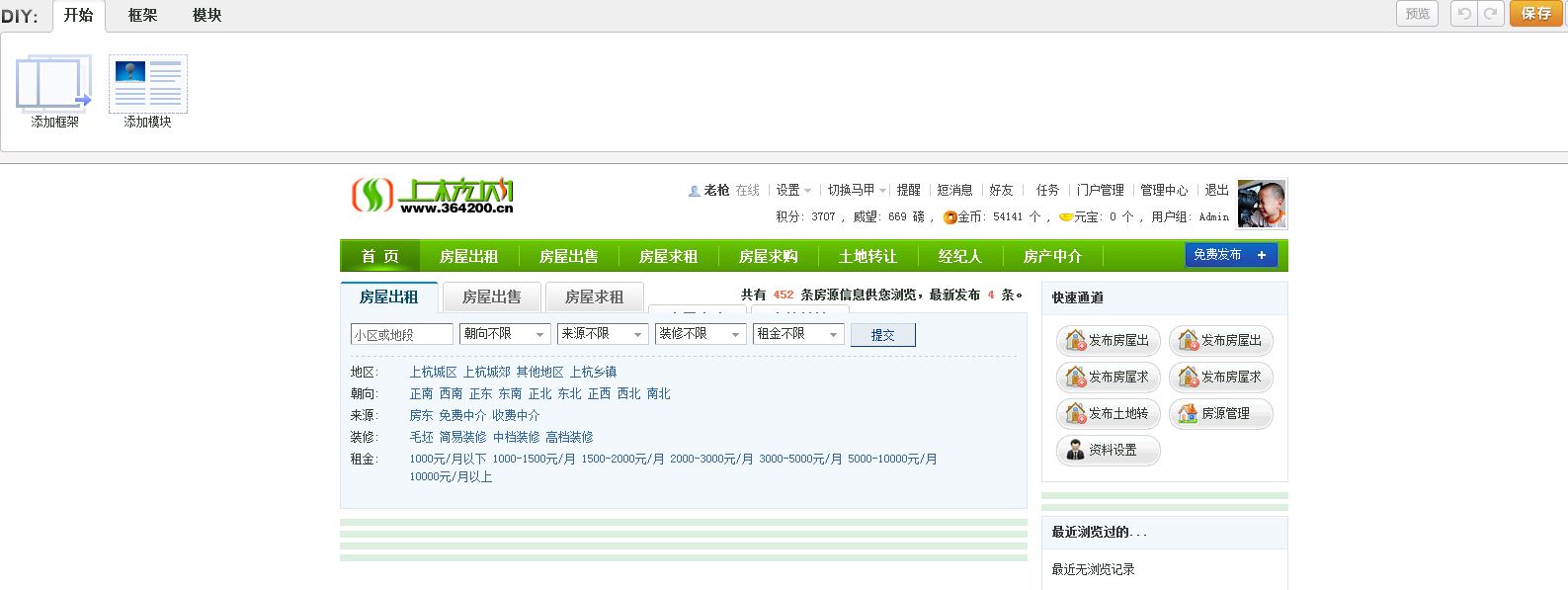Filter decoration 毛坯
1568x590 pixels.
(x=422, y=438)
